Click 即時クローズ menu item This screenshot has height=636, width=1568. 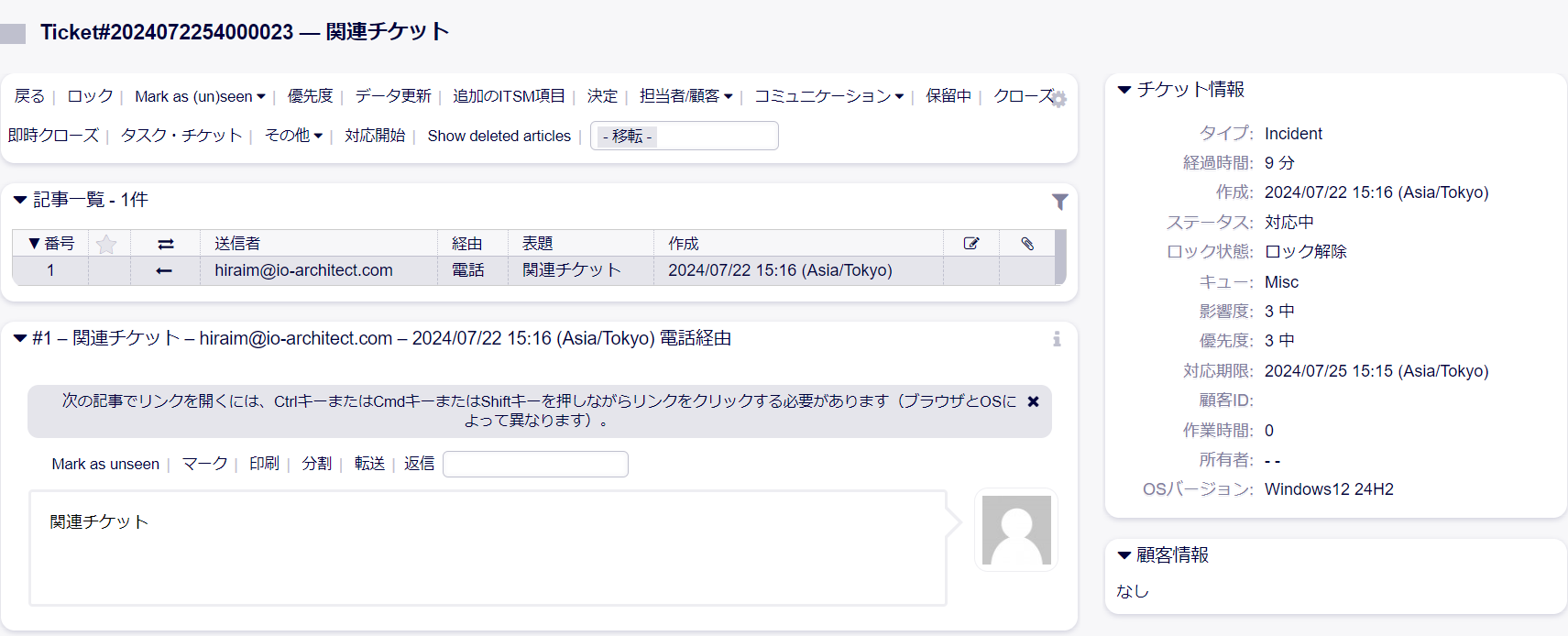coord(53,136)
